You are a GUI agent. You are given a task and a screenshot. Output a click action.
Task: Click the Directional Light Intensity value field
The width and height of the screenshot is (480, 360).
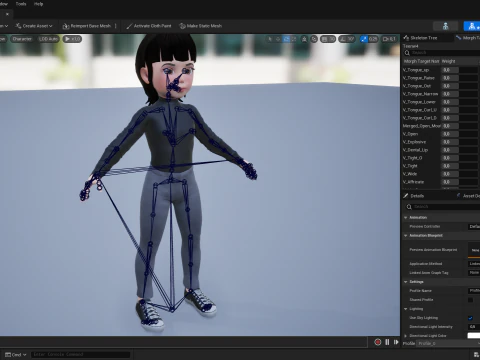pyautogui.click(x=474, y=327)
